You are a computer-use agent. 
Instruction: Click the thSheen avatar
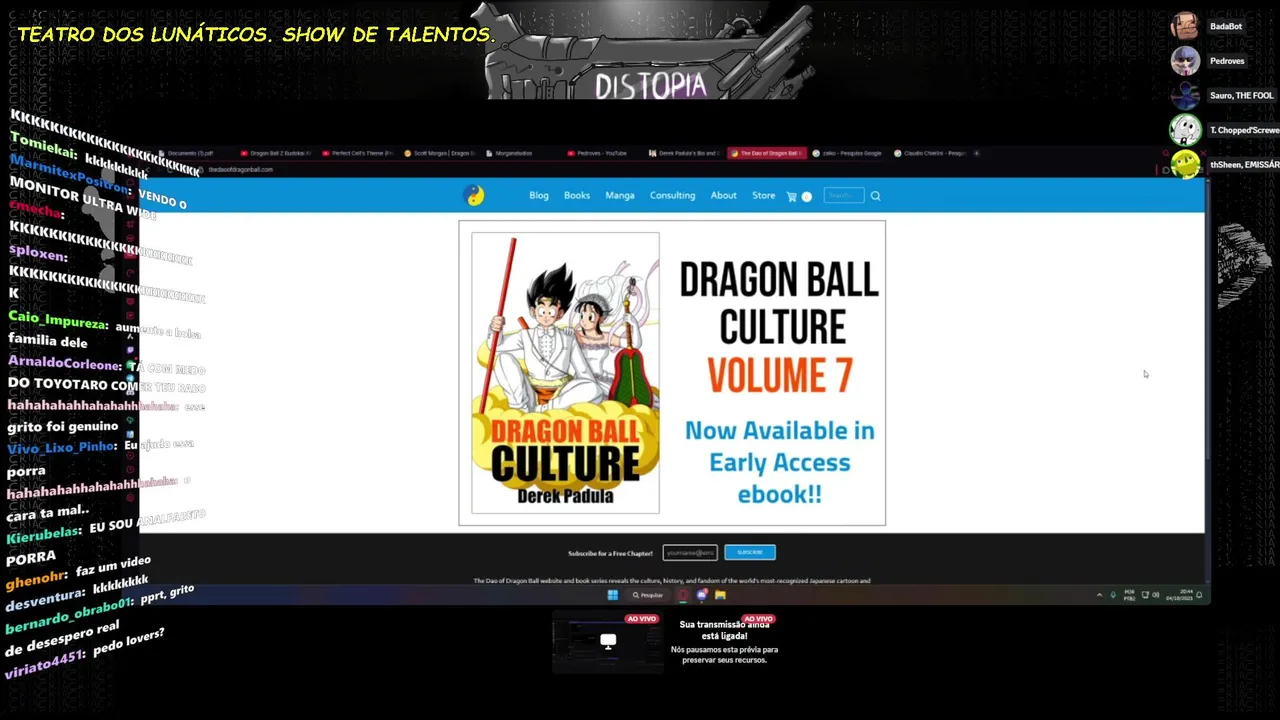[1185, 164]
